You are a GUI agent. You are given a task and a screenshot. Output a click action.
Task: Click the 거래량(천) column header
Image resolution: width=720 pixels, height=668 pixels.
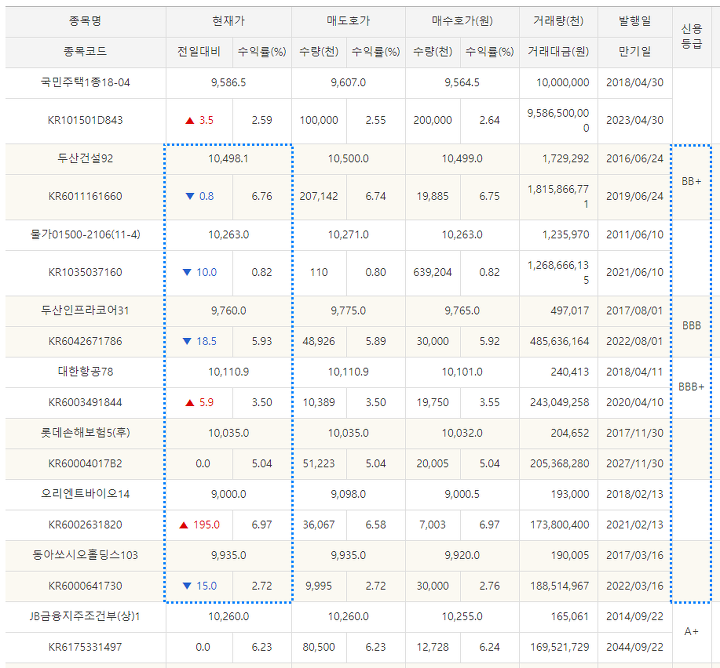click(x=558, y=21)
